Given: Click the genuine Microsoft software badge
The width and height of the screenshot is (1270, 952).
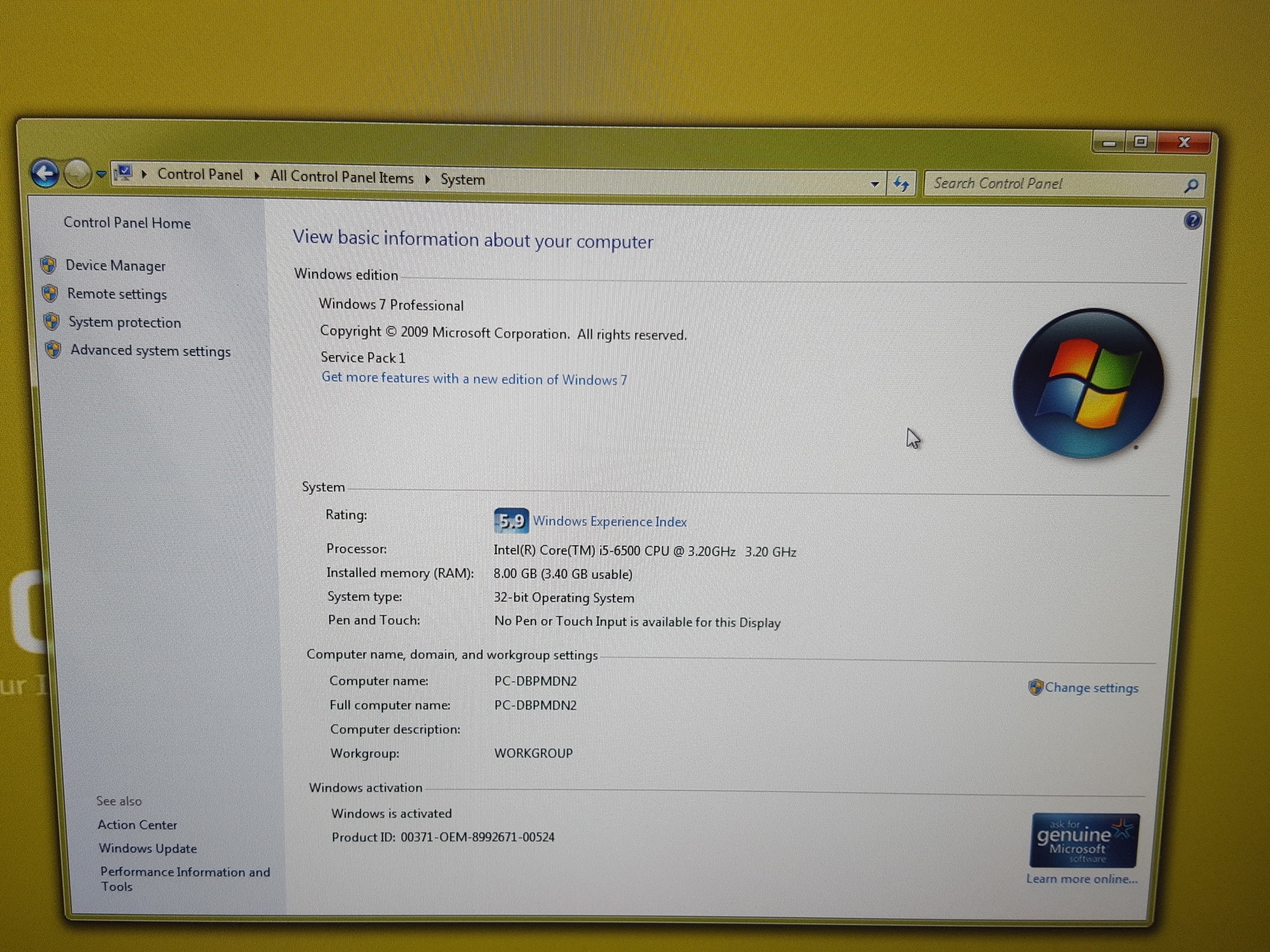Looking at the screenshot, I should [x=1085, y=841].
